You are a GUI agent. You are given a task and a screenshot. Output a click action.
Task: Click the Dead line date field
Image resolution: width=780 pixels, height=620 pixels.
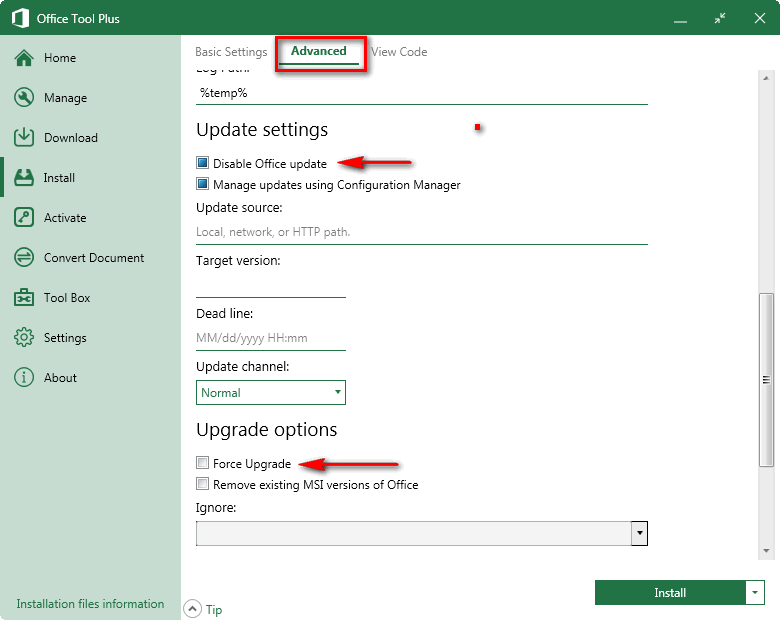coord(271,338)
